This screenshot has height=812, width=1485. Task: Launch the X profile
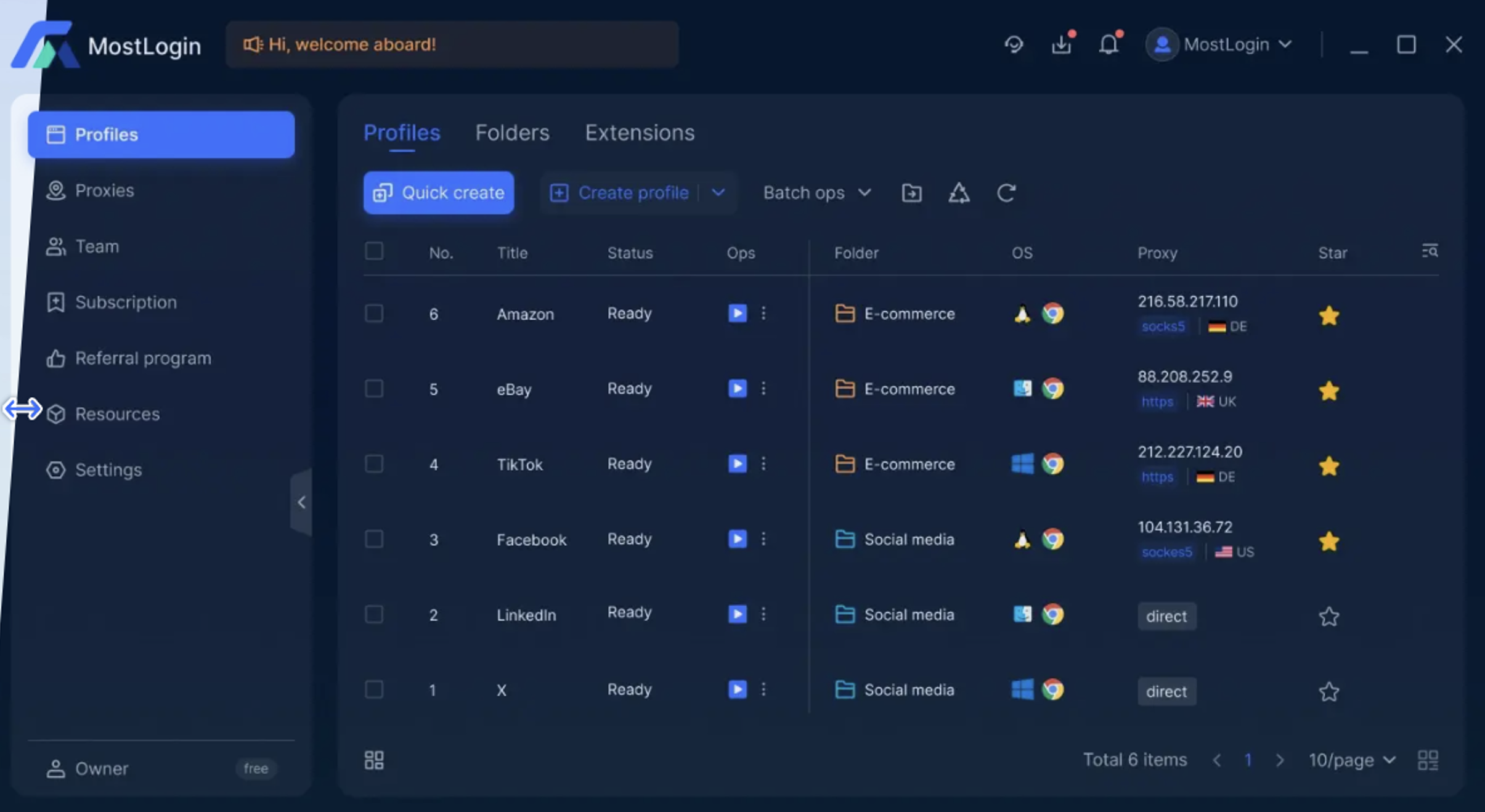737,689
